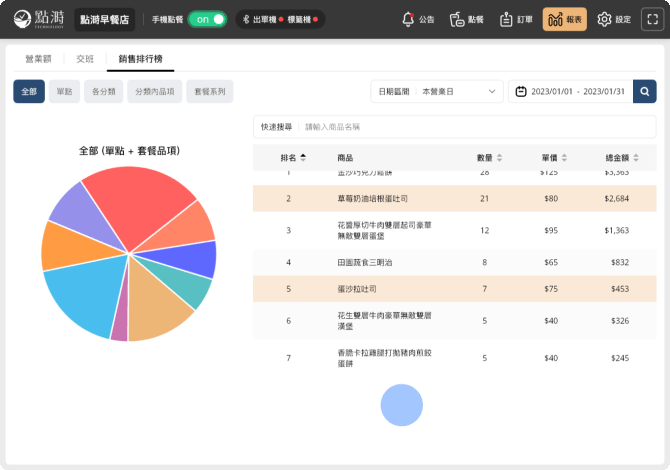Expand the 日期區間 本營業日 dropdown

coord(437,92)
